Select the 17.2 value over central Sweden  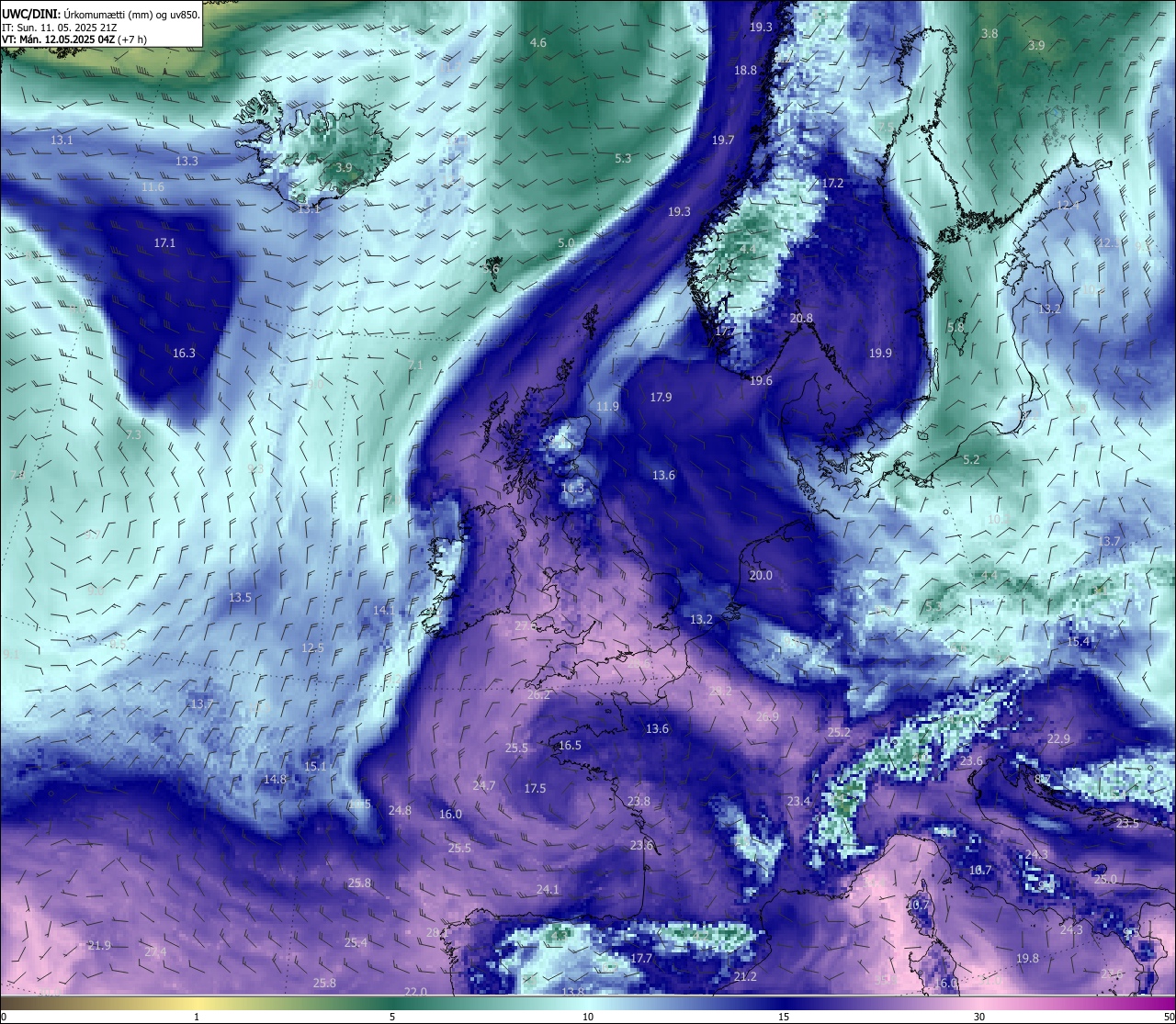[x=832, y=184]
